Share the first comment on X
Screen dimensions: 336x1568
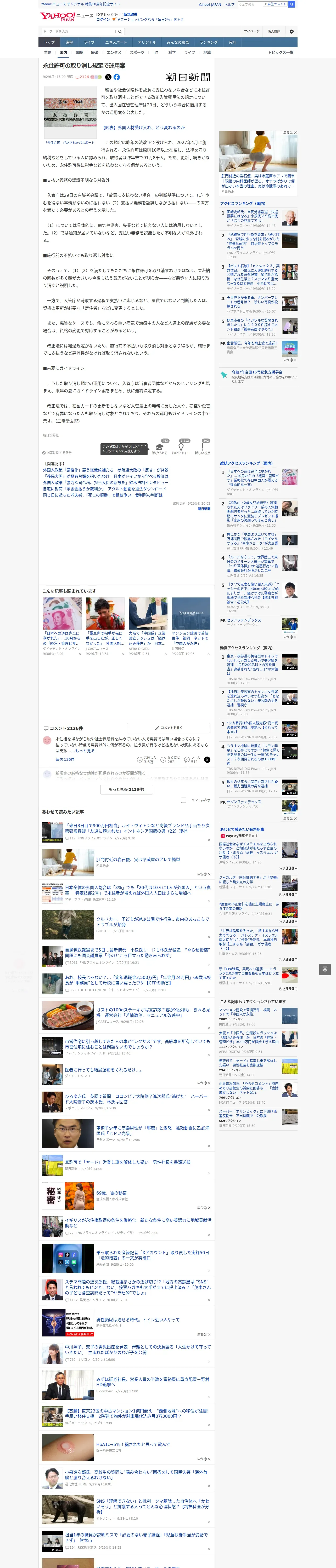point(207,760)
